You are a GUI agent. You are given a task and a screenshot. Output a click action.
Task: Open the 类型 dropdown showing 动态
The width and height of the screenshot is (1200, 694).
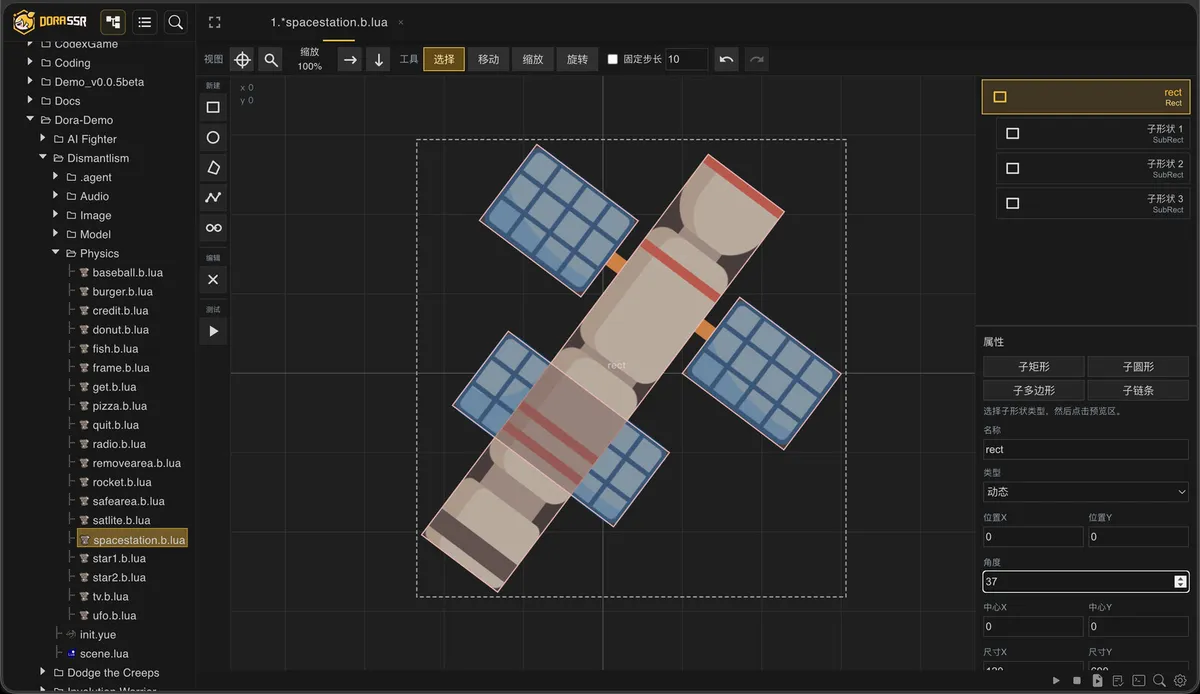pos(1086,492)
